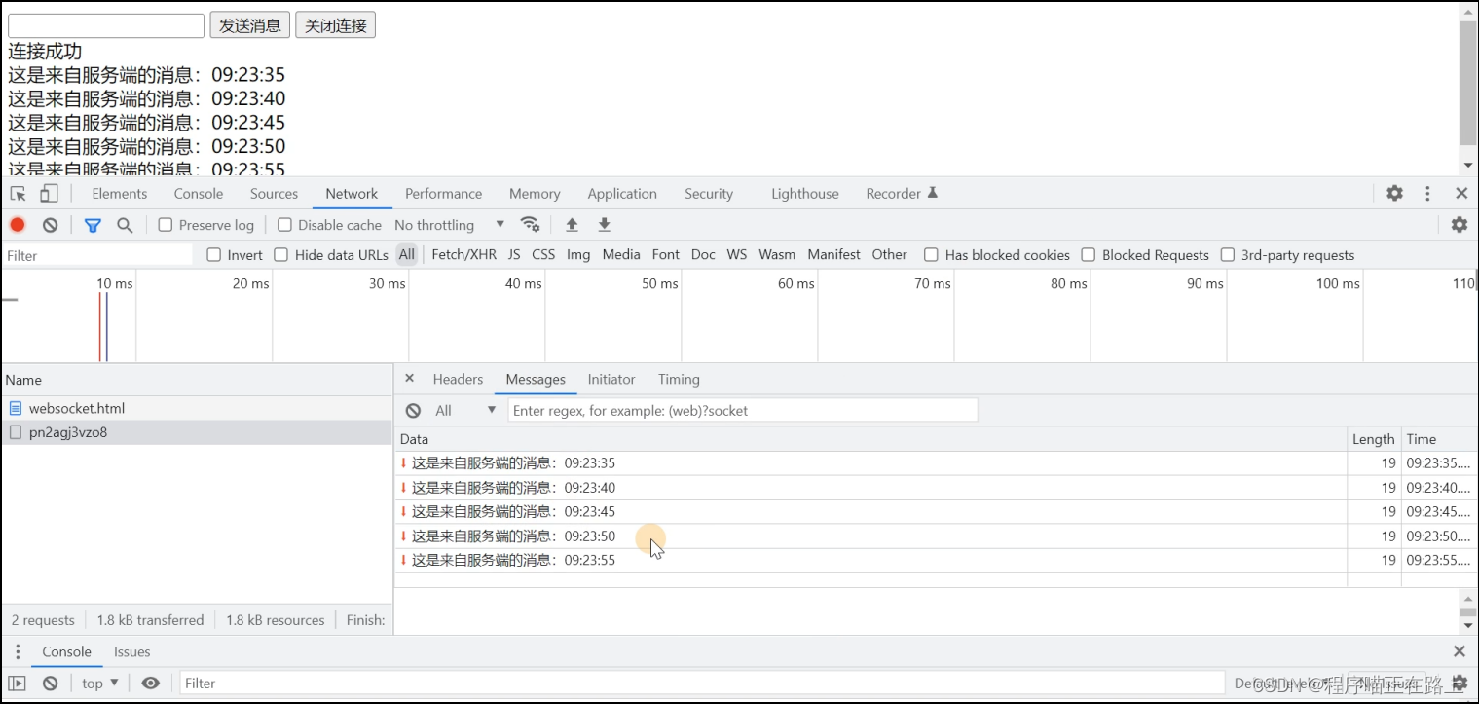Select the pn2agj3vzo8 request
Image resolution: width=1479 pixels, height=704 pixels.
[x=196, y=432]
